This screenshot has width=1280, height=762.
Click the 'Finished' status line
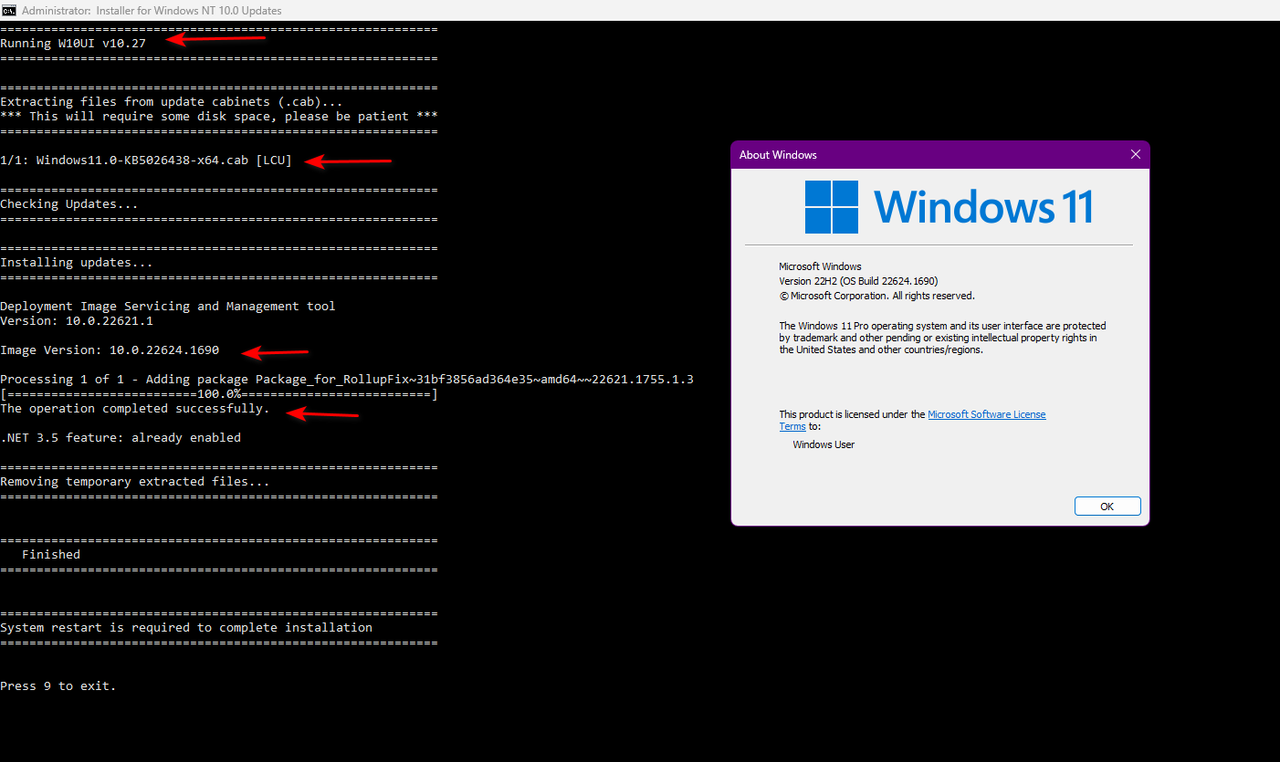coord(51,554)
